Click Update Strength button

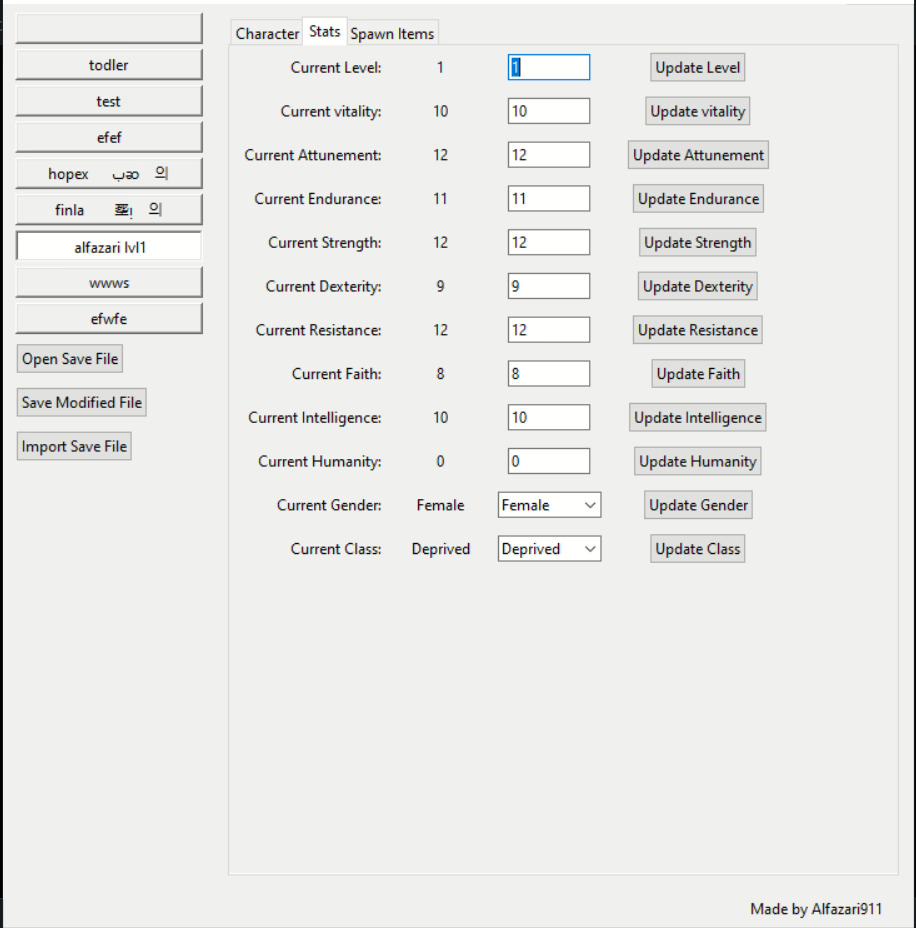[698, 243]
